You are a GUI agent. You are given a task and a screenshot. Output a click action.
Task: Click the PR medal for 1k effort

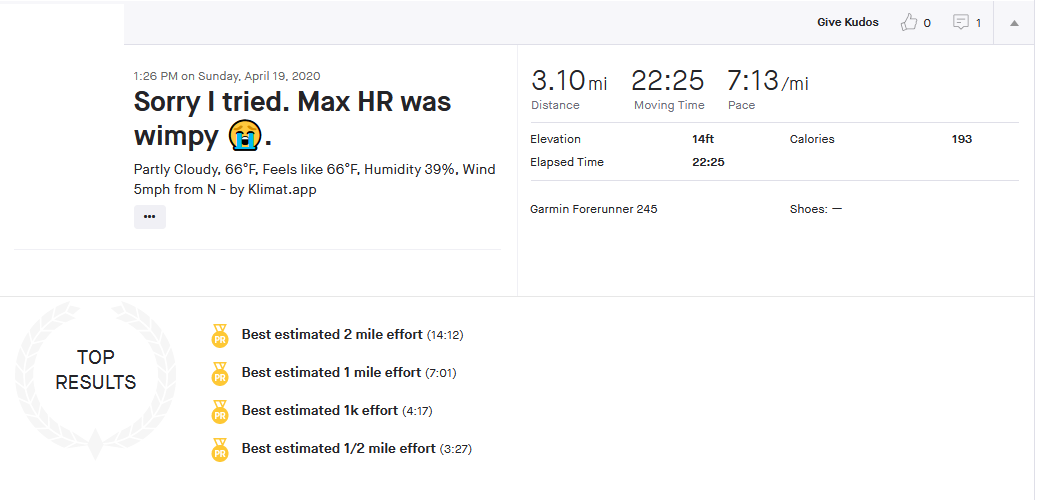[x=220, y=411]
